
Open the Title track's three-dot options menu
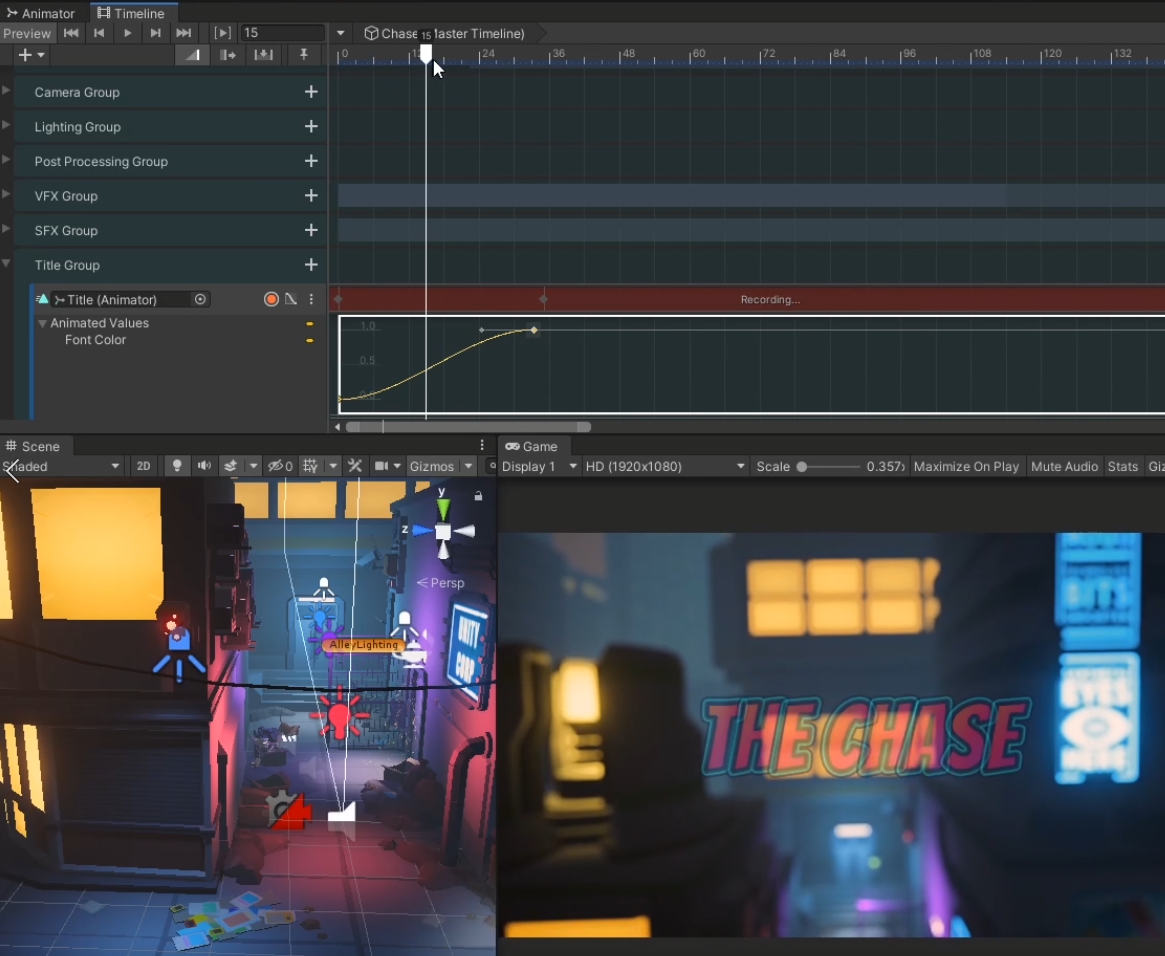tap(311, 299)
